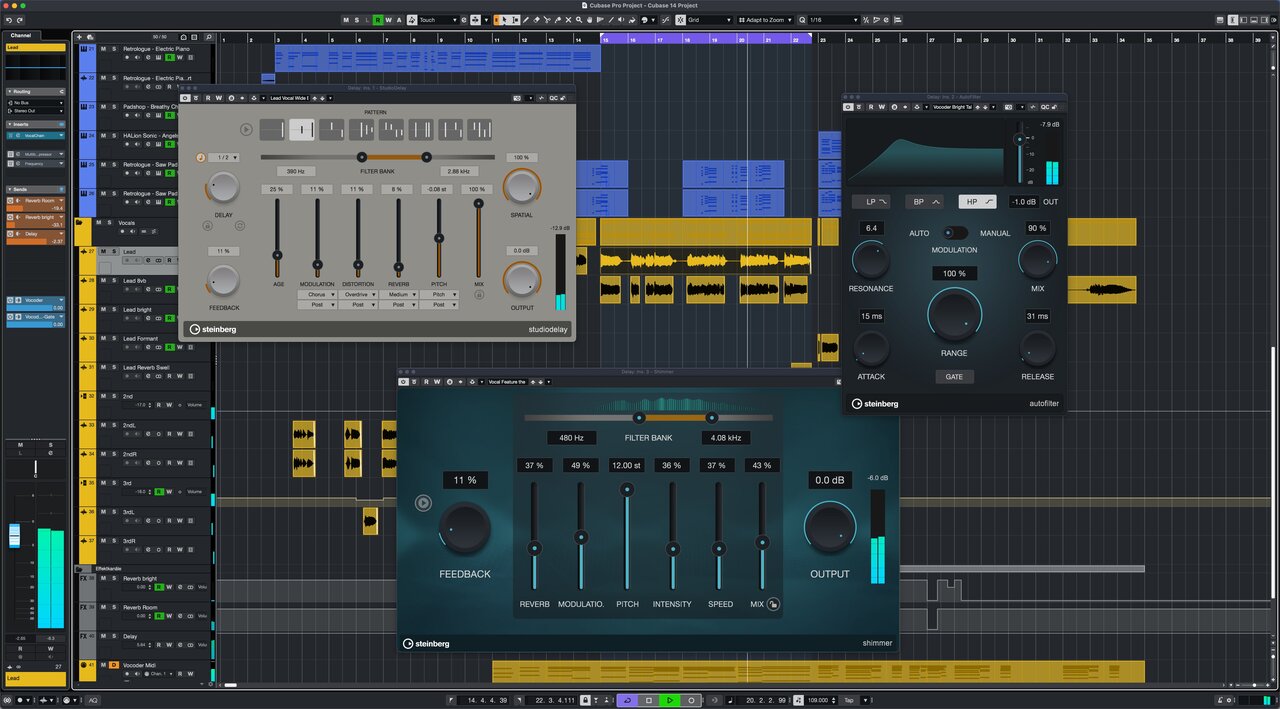Click the Channel tab in the inspector
This screenshot has width=1280, height=709.
click(x=20, y=34)
